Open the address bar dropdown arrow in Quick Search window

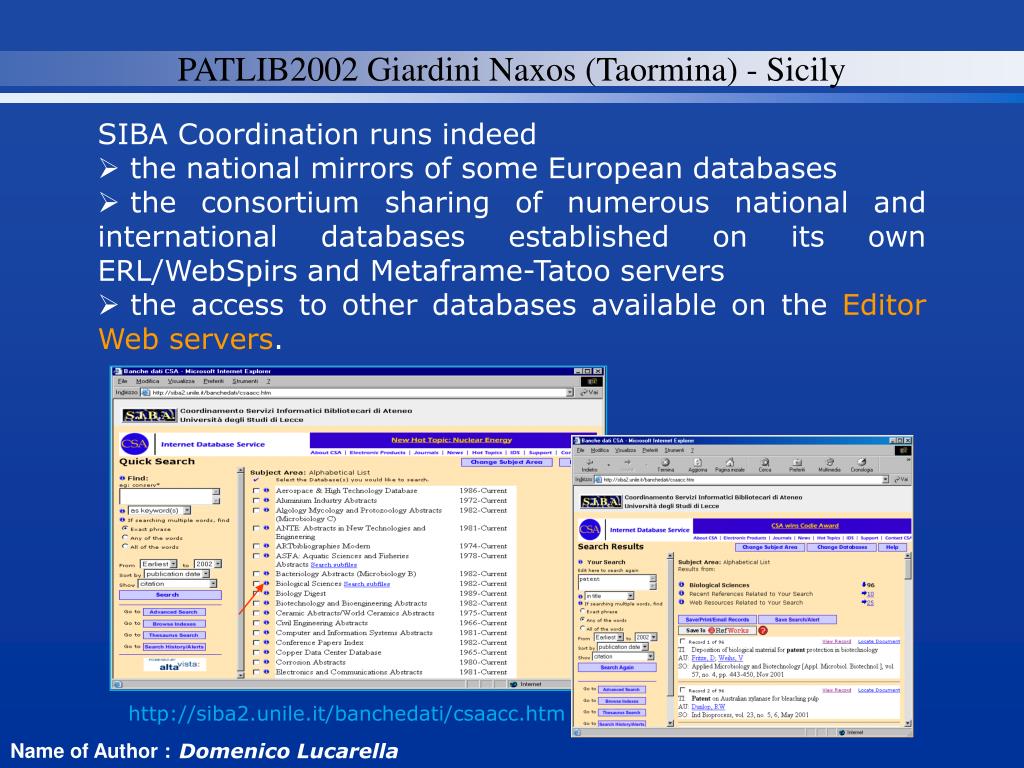(569, 392)
